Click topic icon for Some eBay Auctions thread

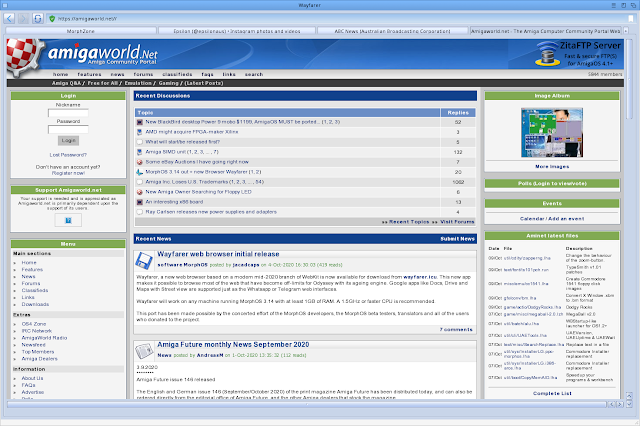click(140, 162)
